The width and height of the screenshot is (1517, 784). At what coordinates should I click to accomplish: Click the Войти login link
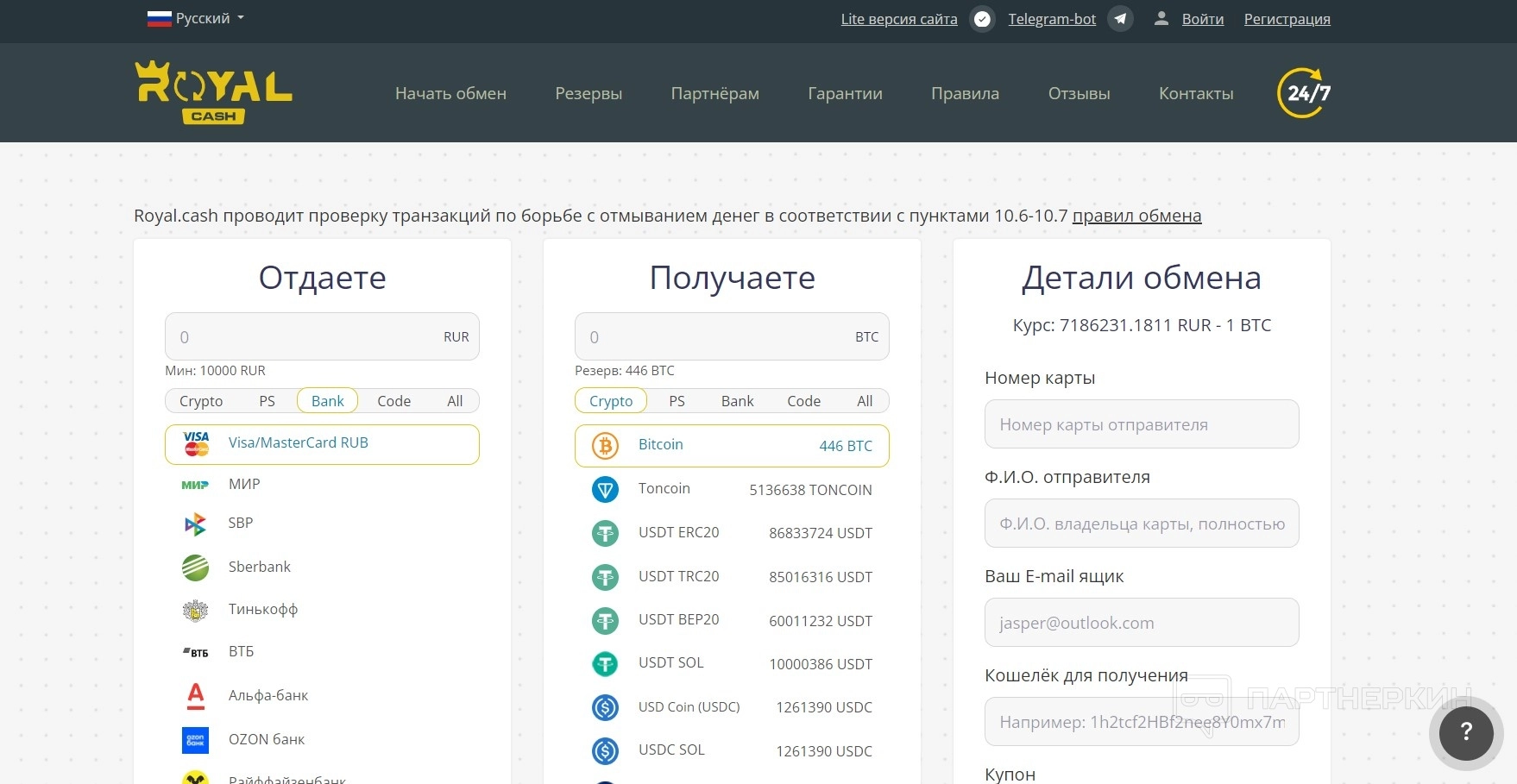point(1203,19)
